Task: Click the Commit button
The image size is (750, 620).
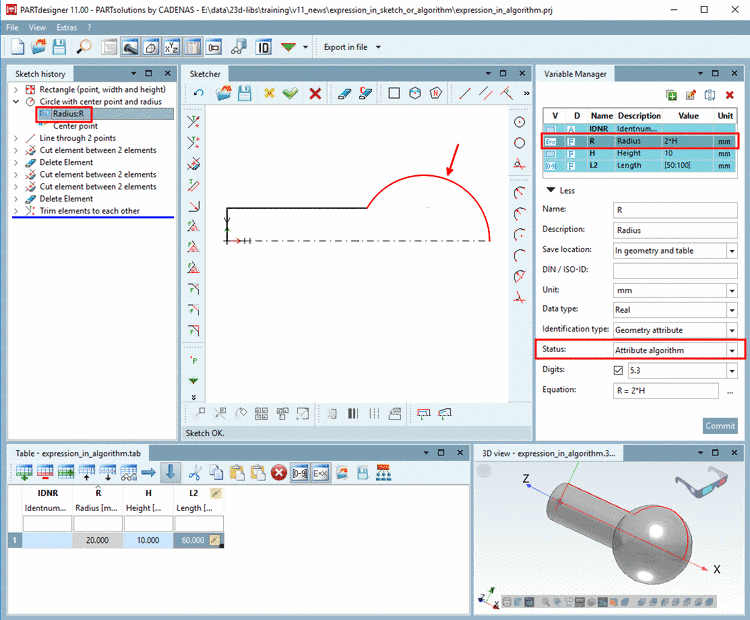Action: [720, 426]
